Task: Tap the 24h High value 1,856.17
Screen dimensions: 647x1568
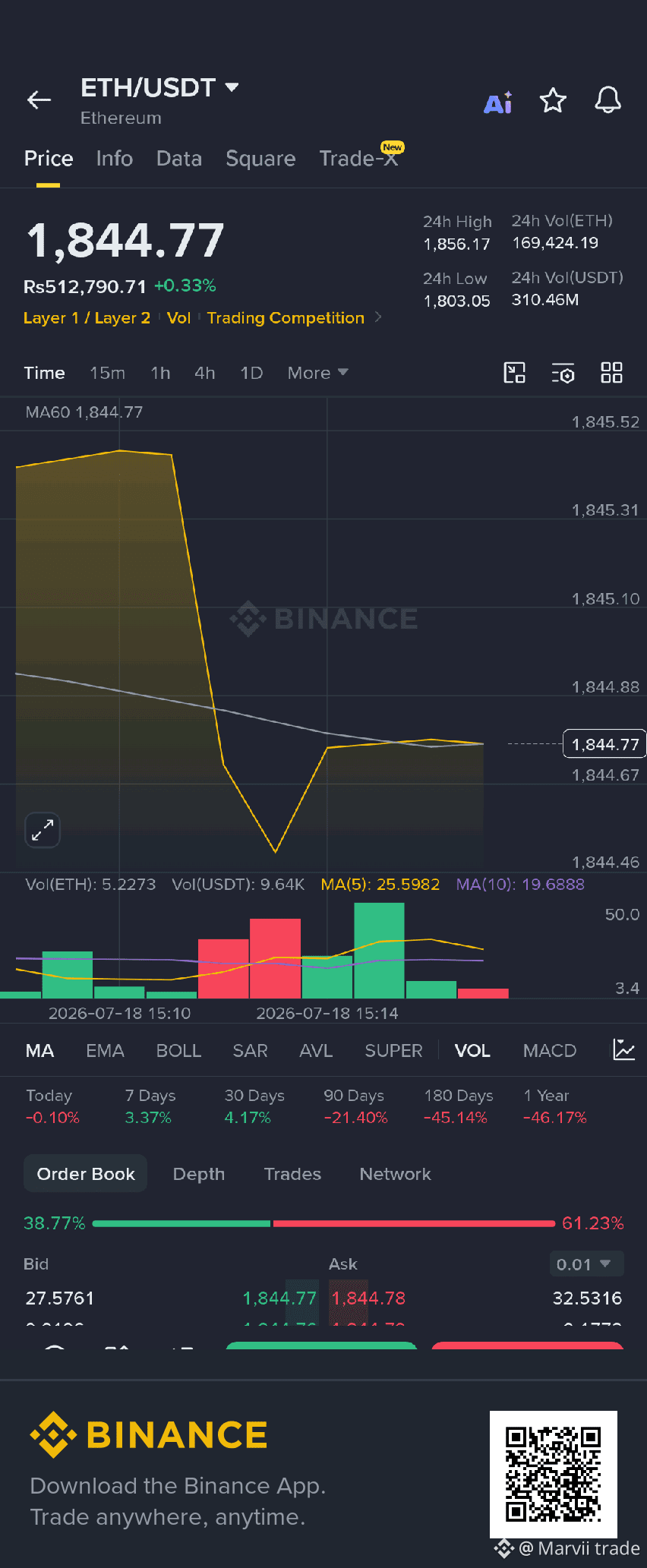Action: coord(456,245)
